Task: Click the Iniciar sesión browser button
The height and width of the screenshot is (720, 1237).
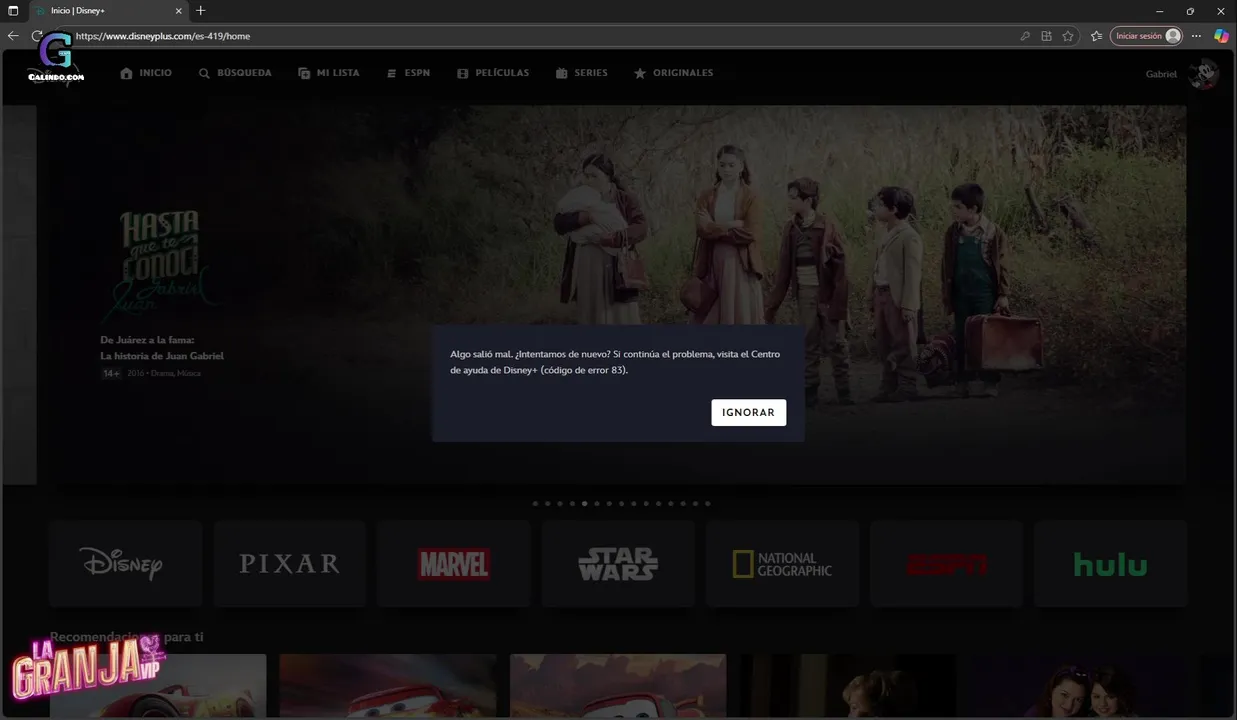Action: click(1146, 36)
